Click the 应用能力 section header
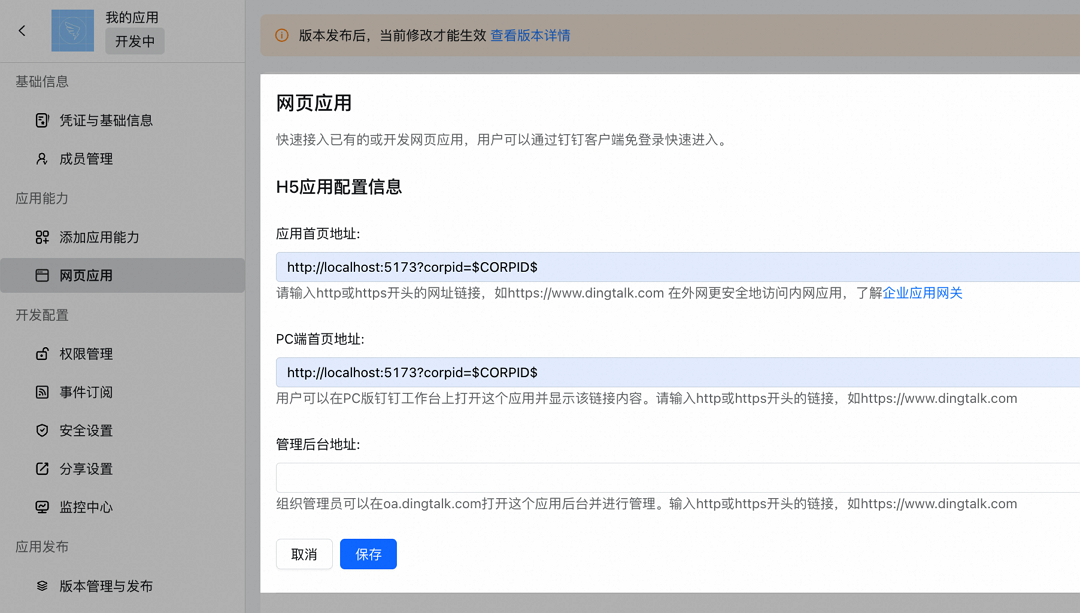 coord(42,198)
